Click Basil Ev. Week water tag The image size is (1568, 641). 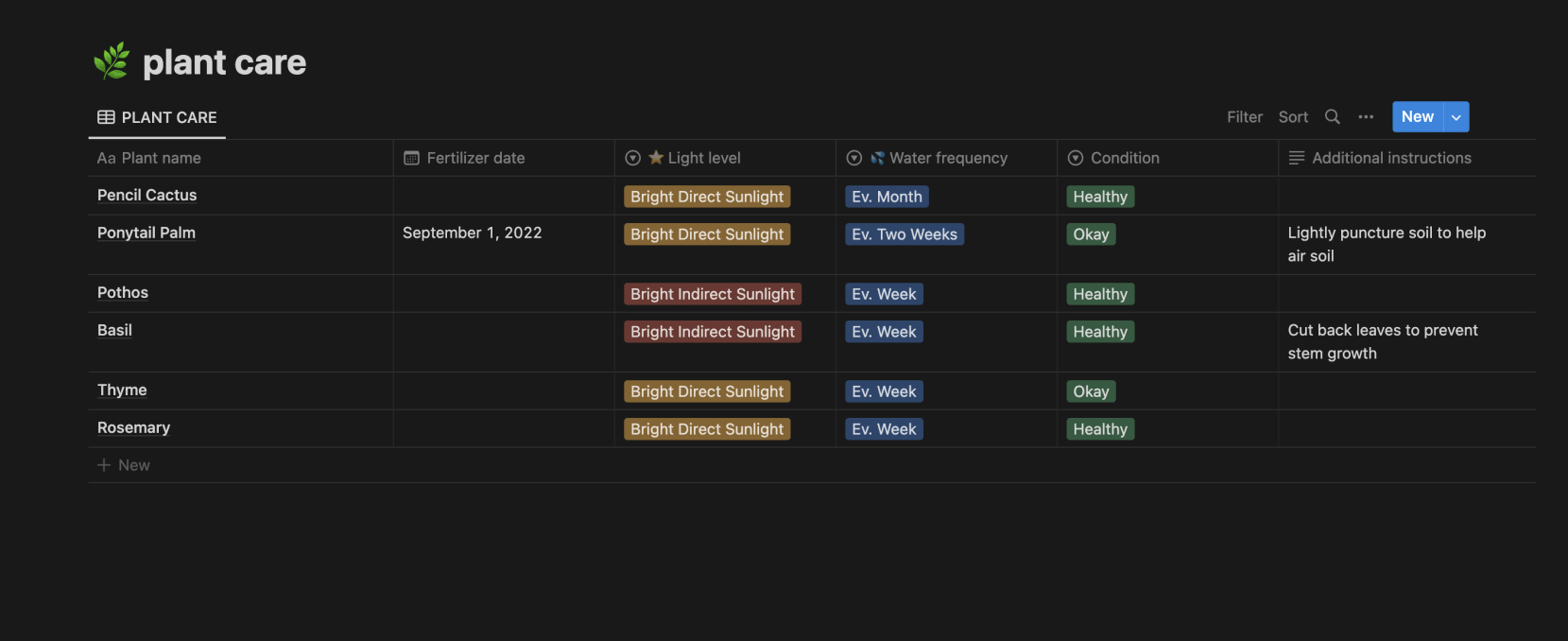(884, 332)
